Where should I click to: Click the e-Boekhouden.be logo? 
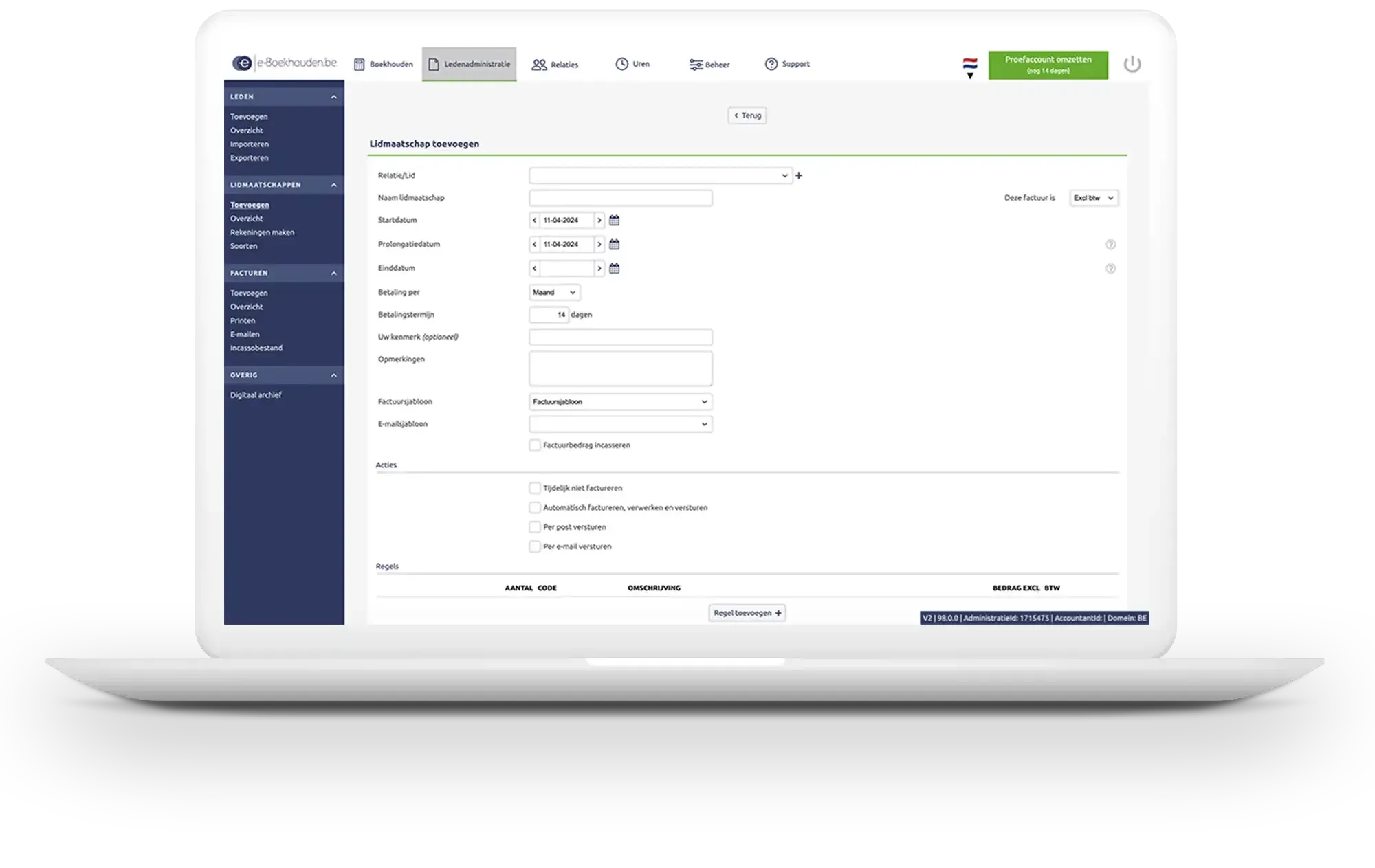[285, 63]
